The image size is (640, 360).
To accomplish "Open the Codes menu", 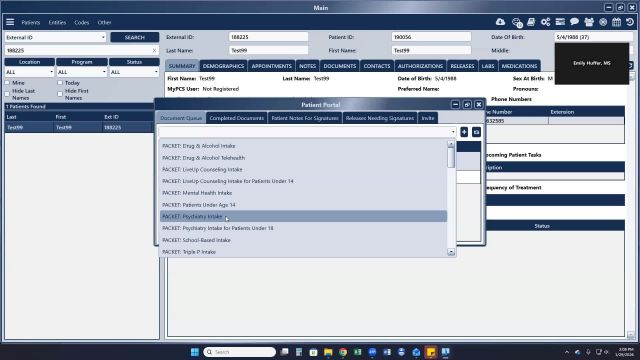I will coord(82,22).
